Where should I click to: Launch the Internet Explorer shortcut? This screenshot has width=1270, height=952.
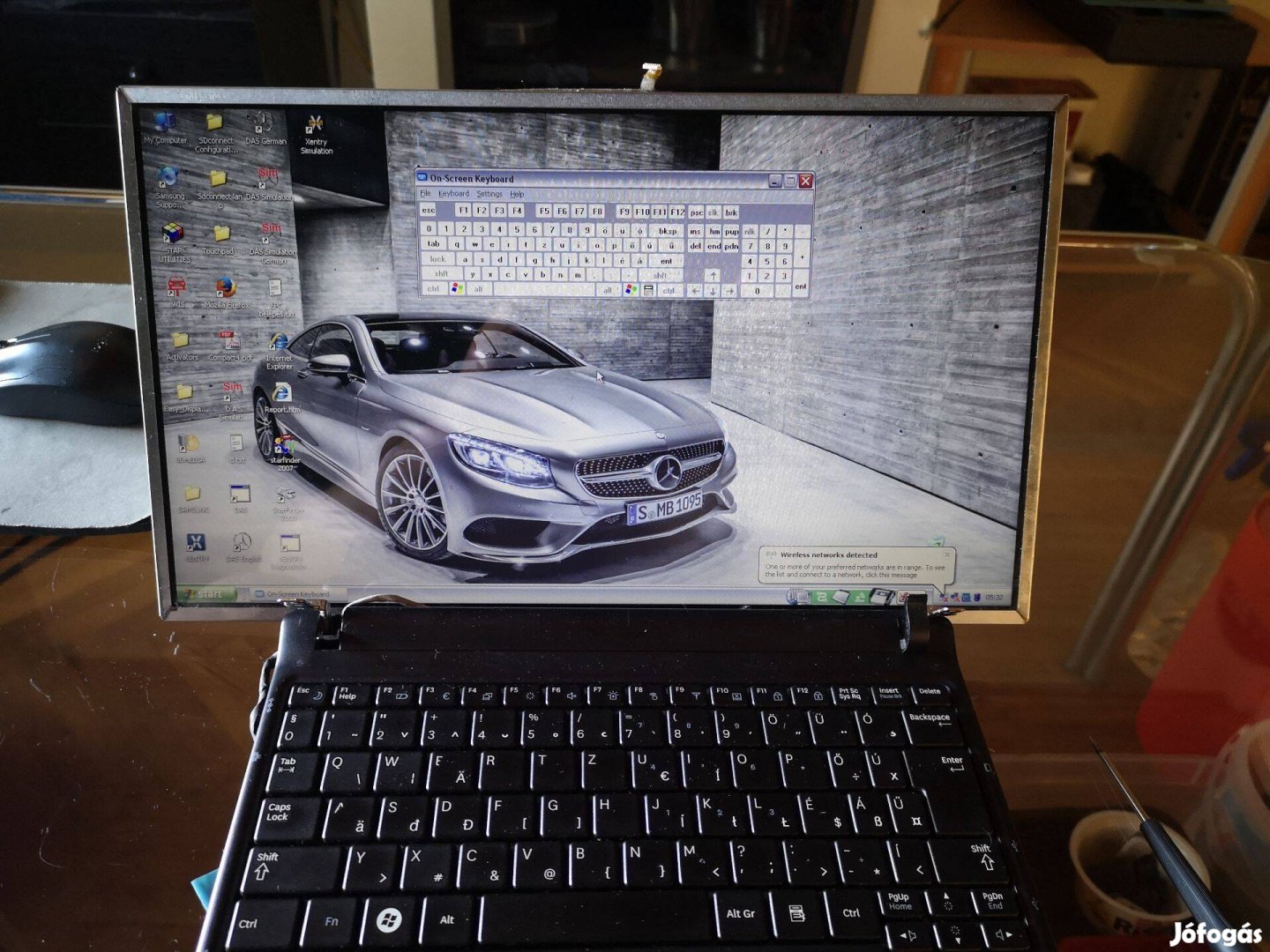279,350
